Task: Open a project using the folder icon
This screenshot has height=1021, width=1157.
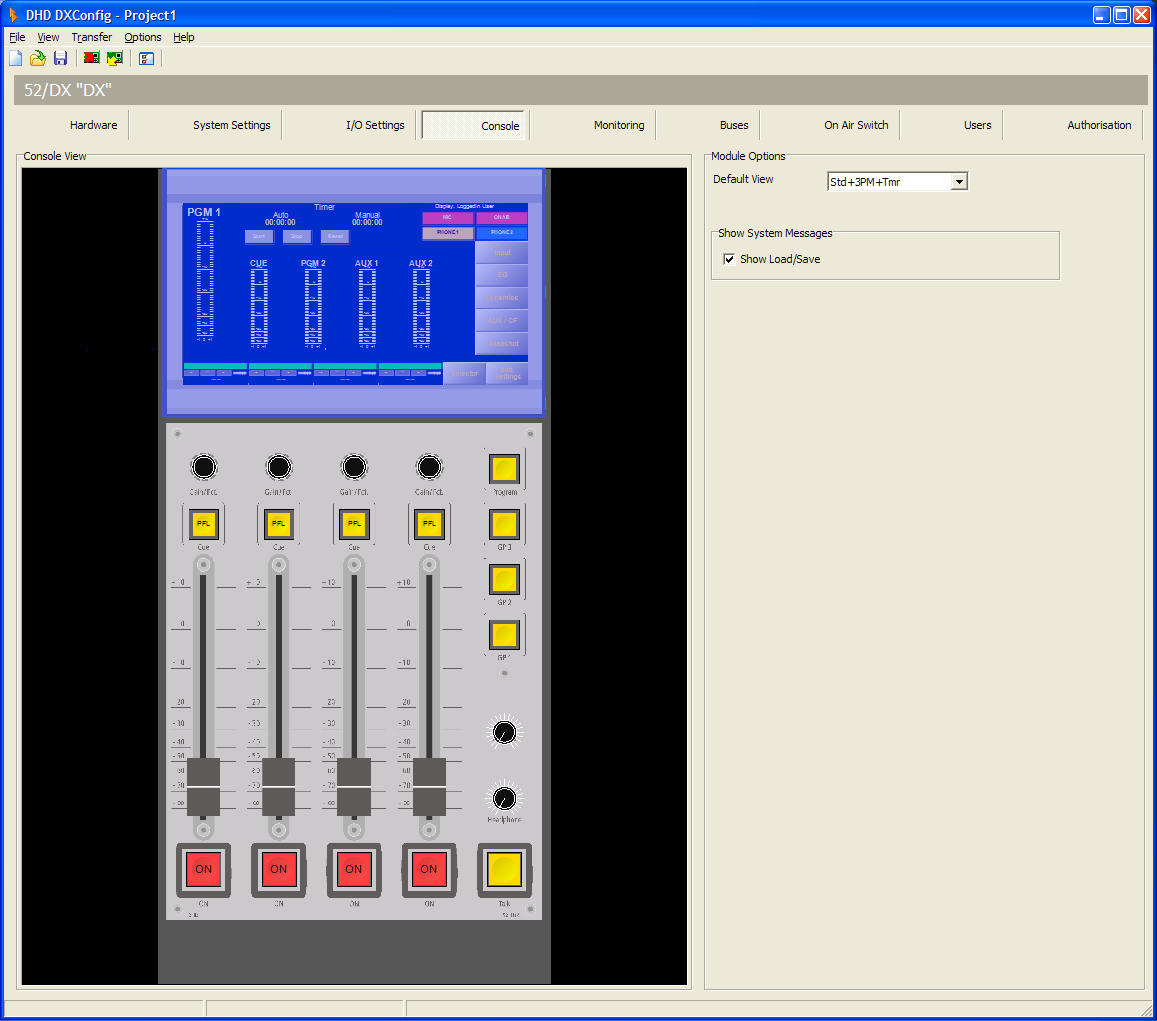Action: point(38,58)
